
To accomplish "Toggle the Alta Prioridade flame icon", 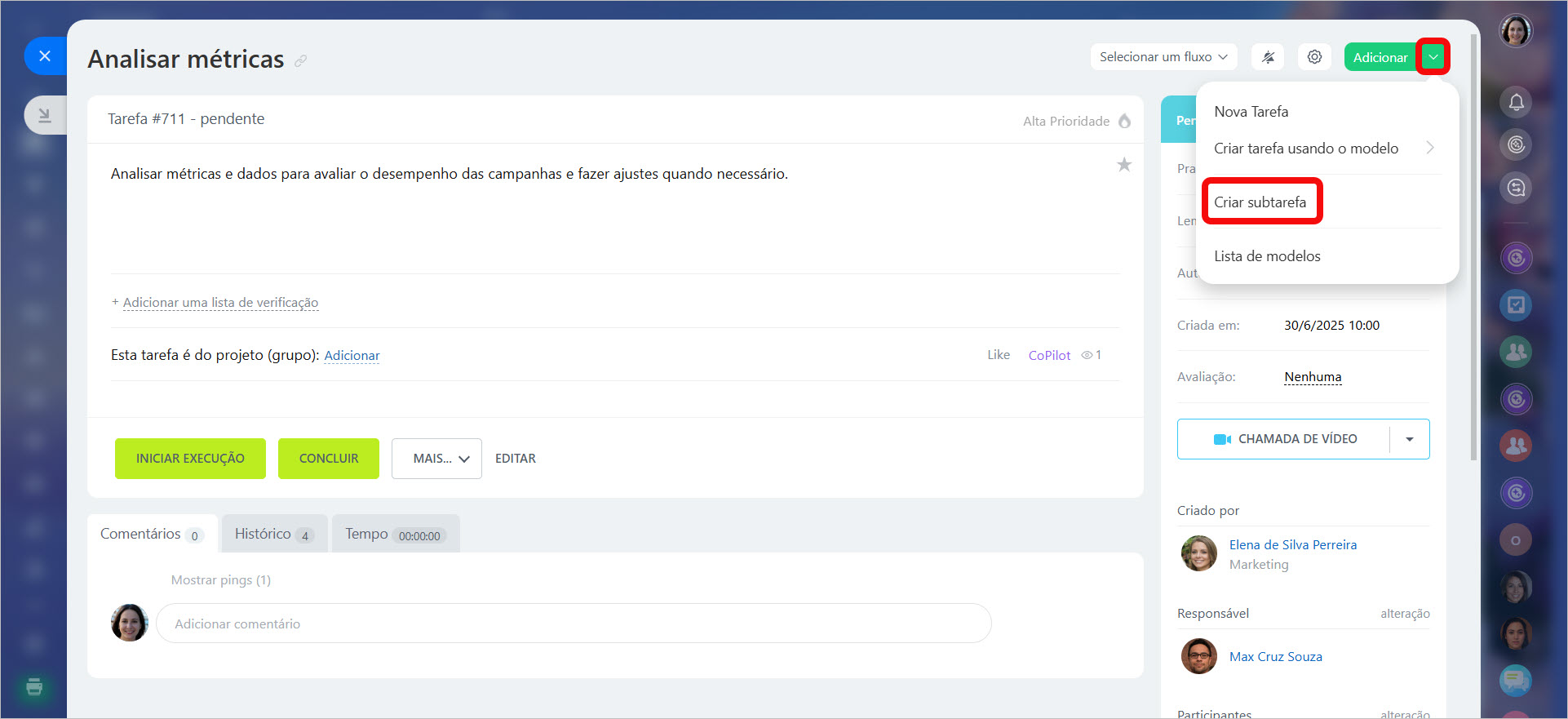I will pos(1125,121).
